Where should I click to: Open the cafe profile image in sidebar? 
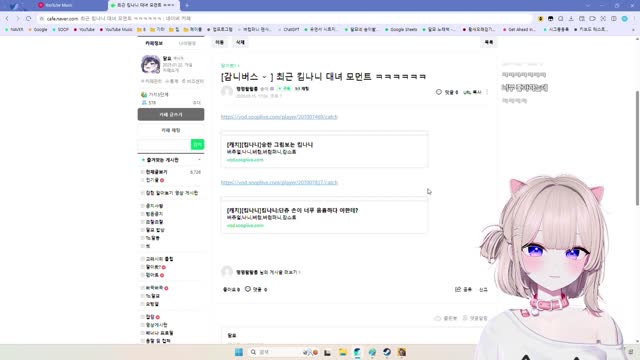150,64
